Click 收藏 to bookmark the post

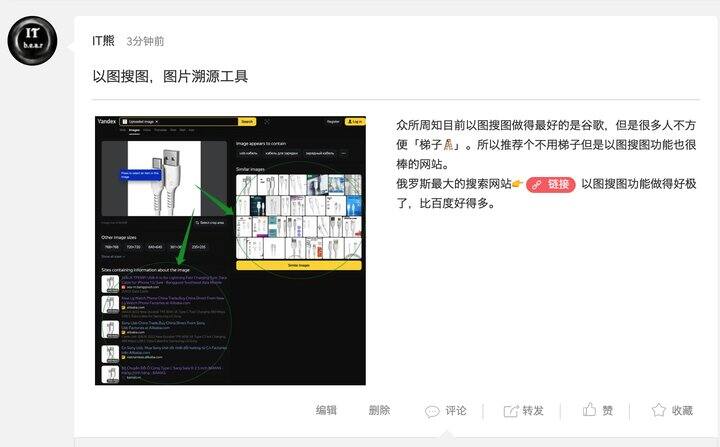click(682, 410)
